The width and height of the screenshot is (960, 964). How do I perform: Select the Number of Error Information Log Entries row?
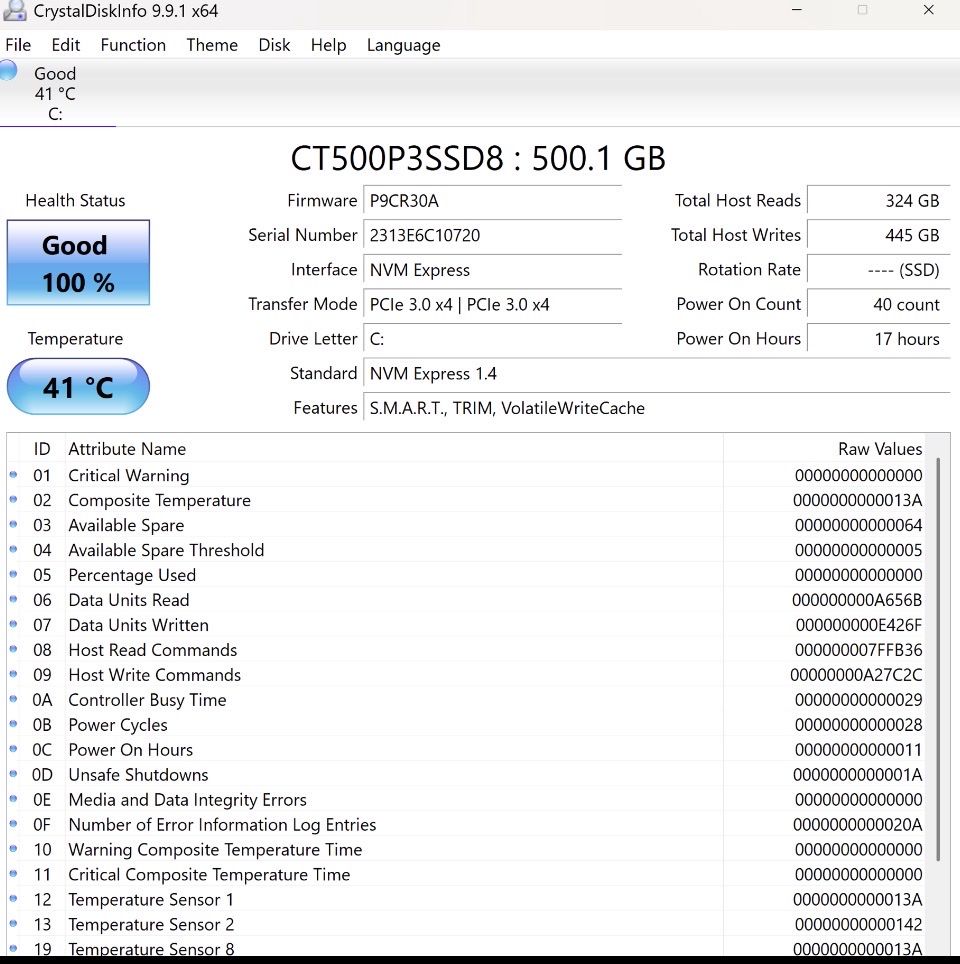tap(466, 824)
